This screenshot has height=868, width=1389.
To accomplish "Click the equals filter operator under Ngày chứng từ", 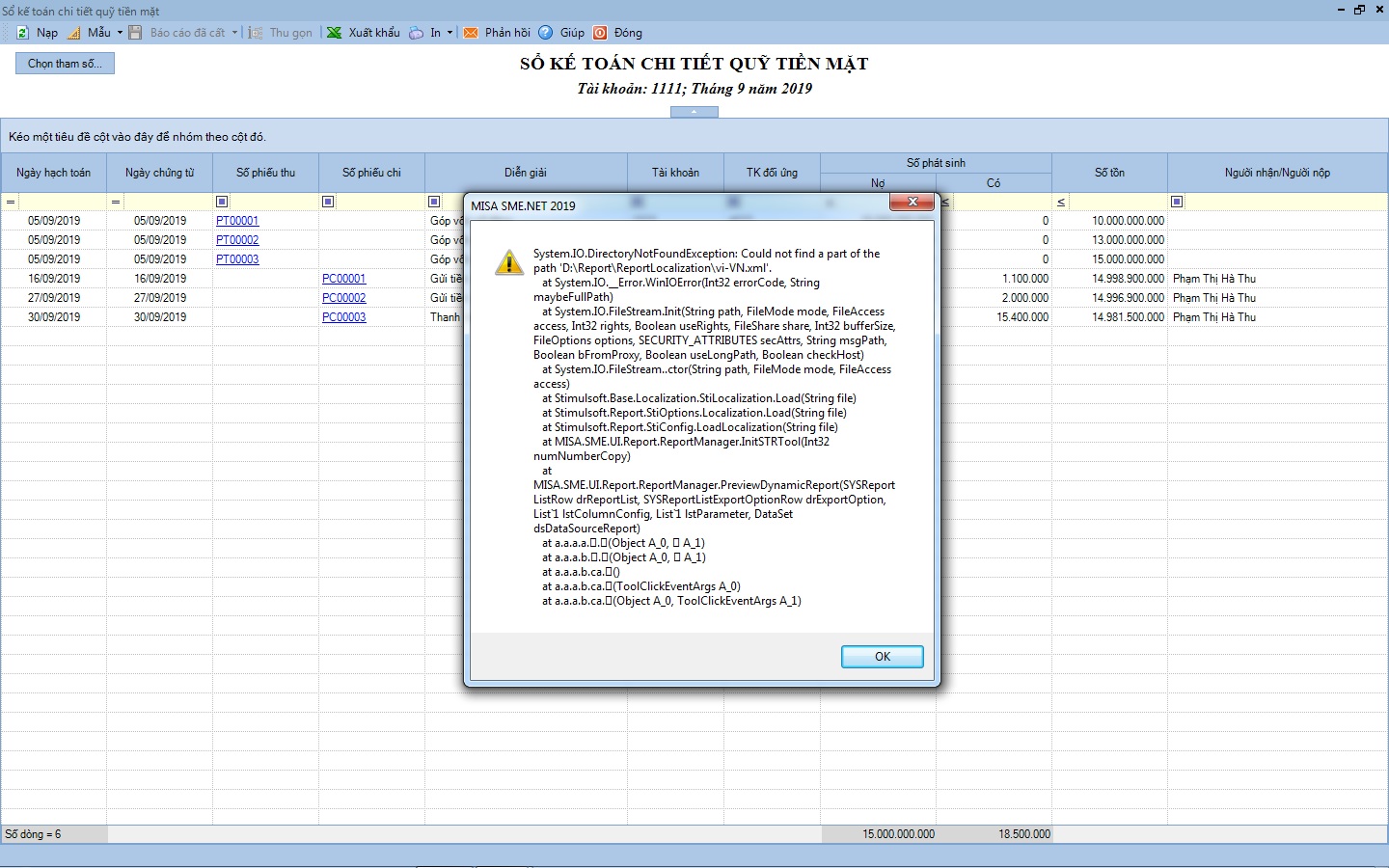I will [x=116, y=202].
